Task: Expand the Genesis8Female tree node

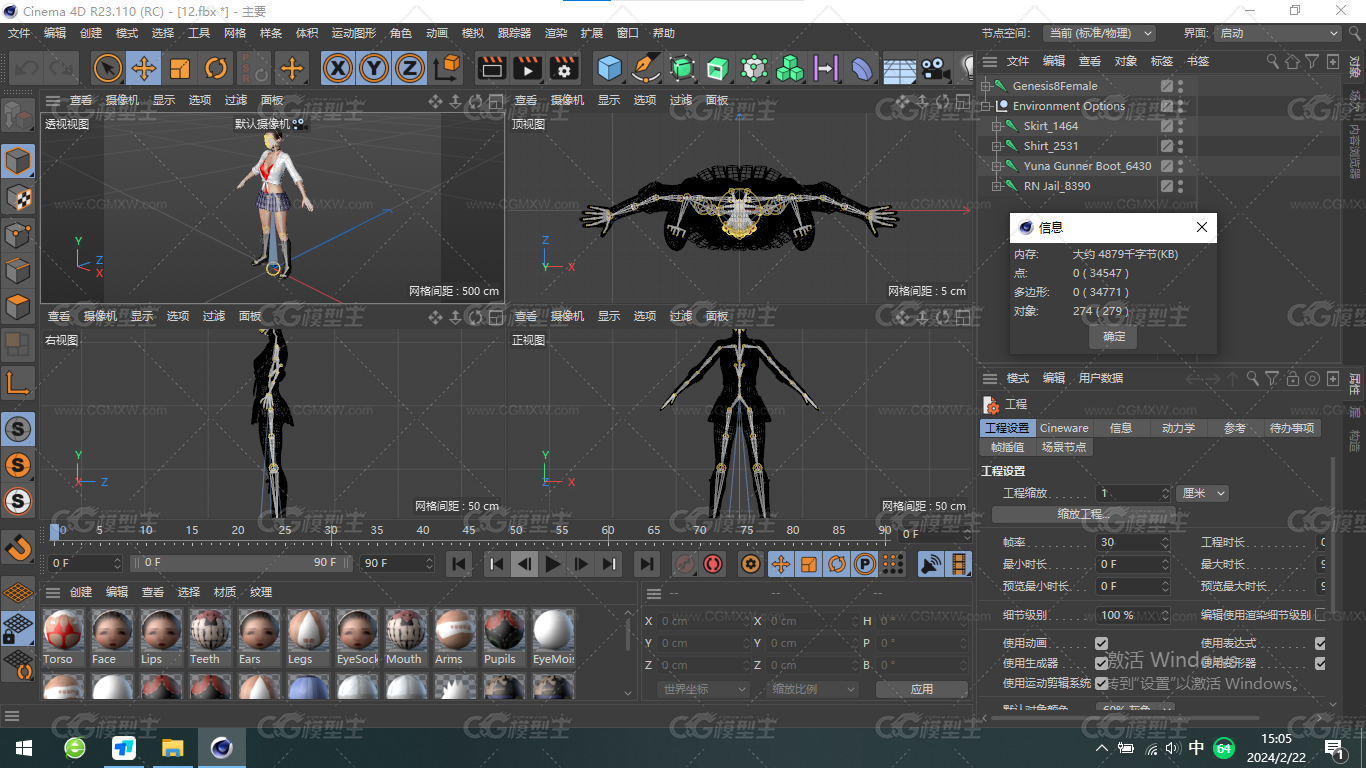Action: pos(985,86)
